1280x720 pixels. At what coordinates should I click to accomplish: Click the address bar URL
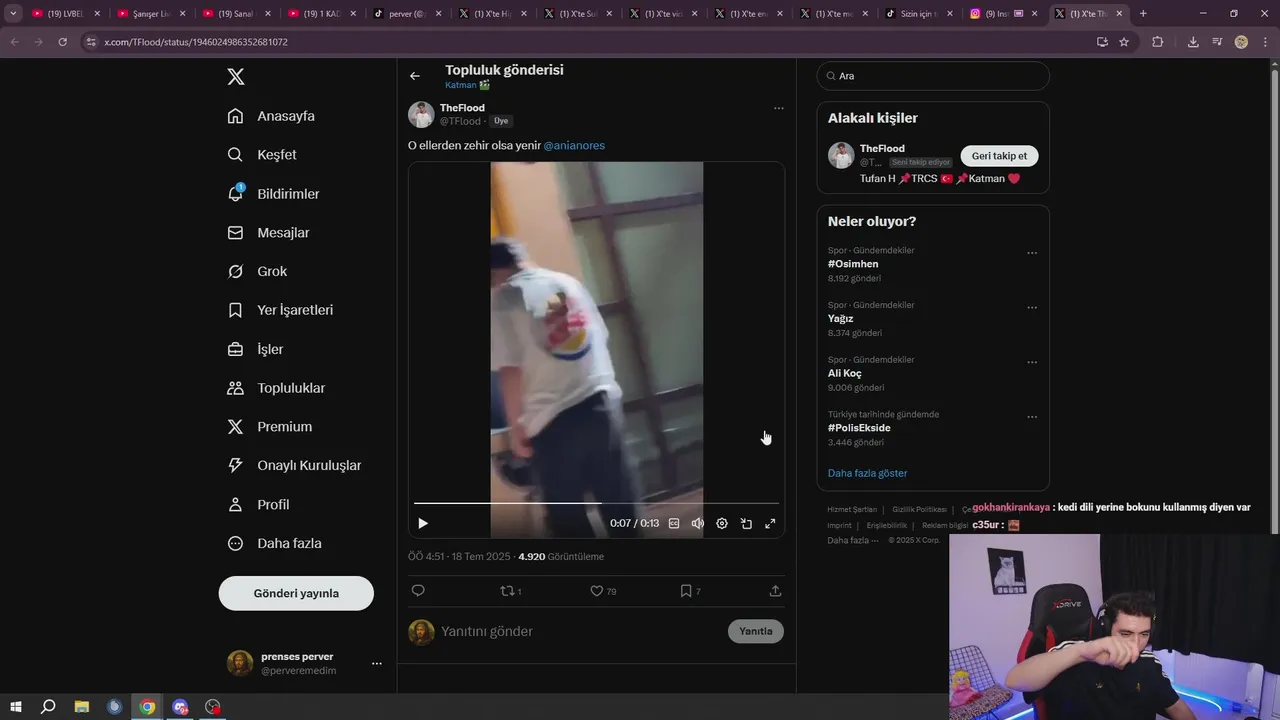(196, 42)
